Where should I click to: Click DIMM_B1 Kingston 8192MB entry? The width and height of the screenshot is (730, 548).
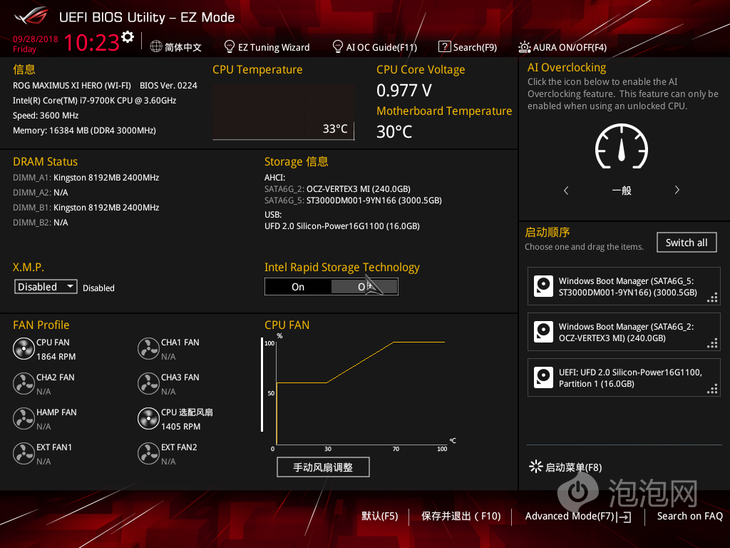click(x=86, y=207)
